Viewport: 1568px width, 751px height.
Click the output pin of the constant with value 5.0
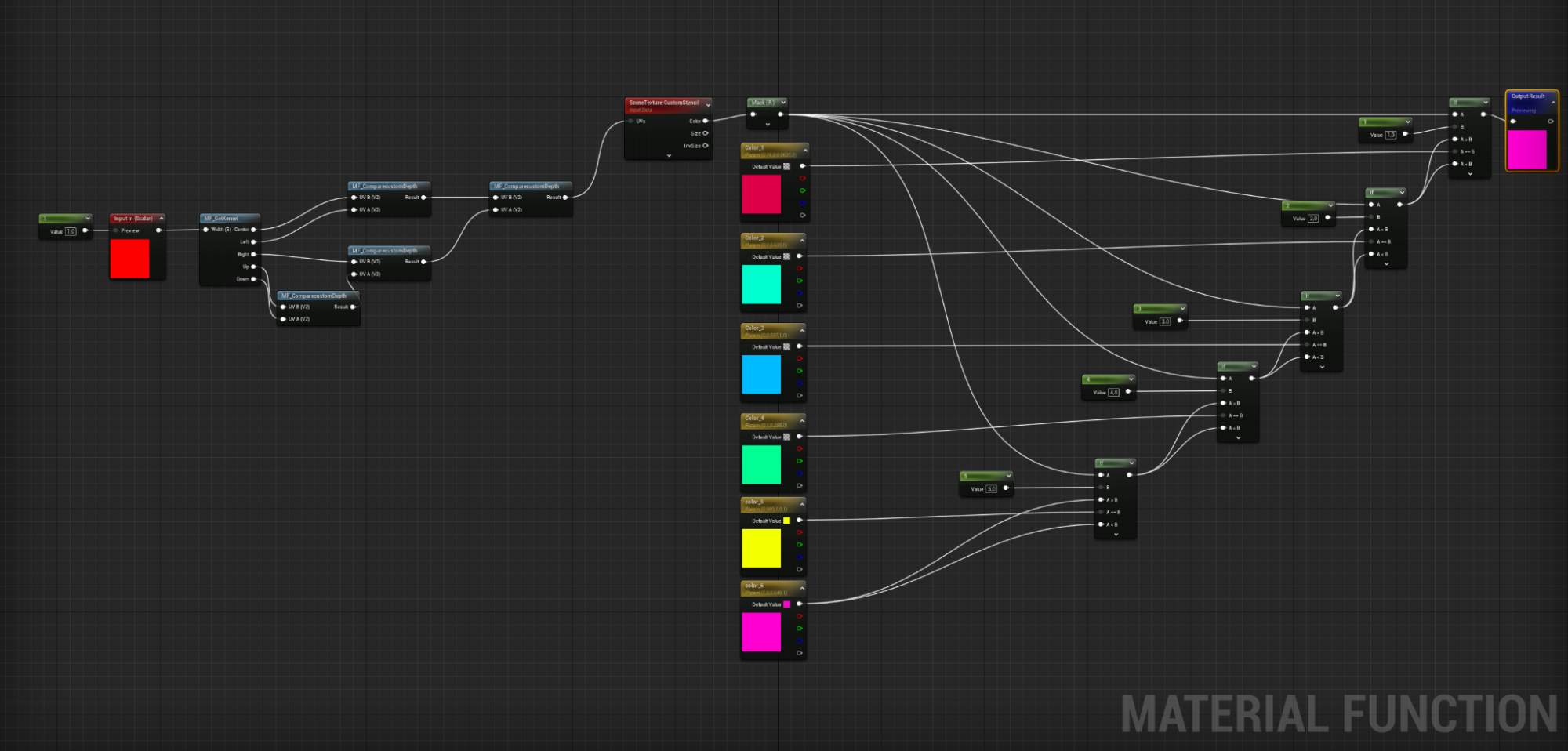click(1006, 488)
